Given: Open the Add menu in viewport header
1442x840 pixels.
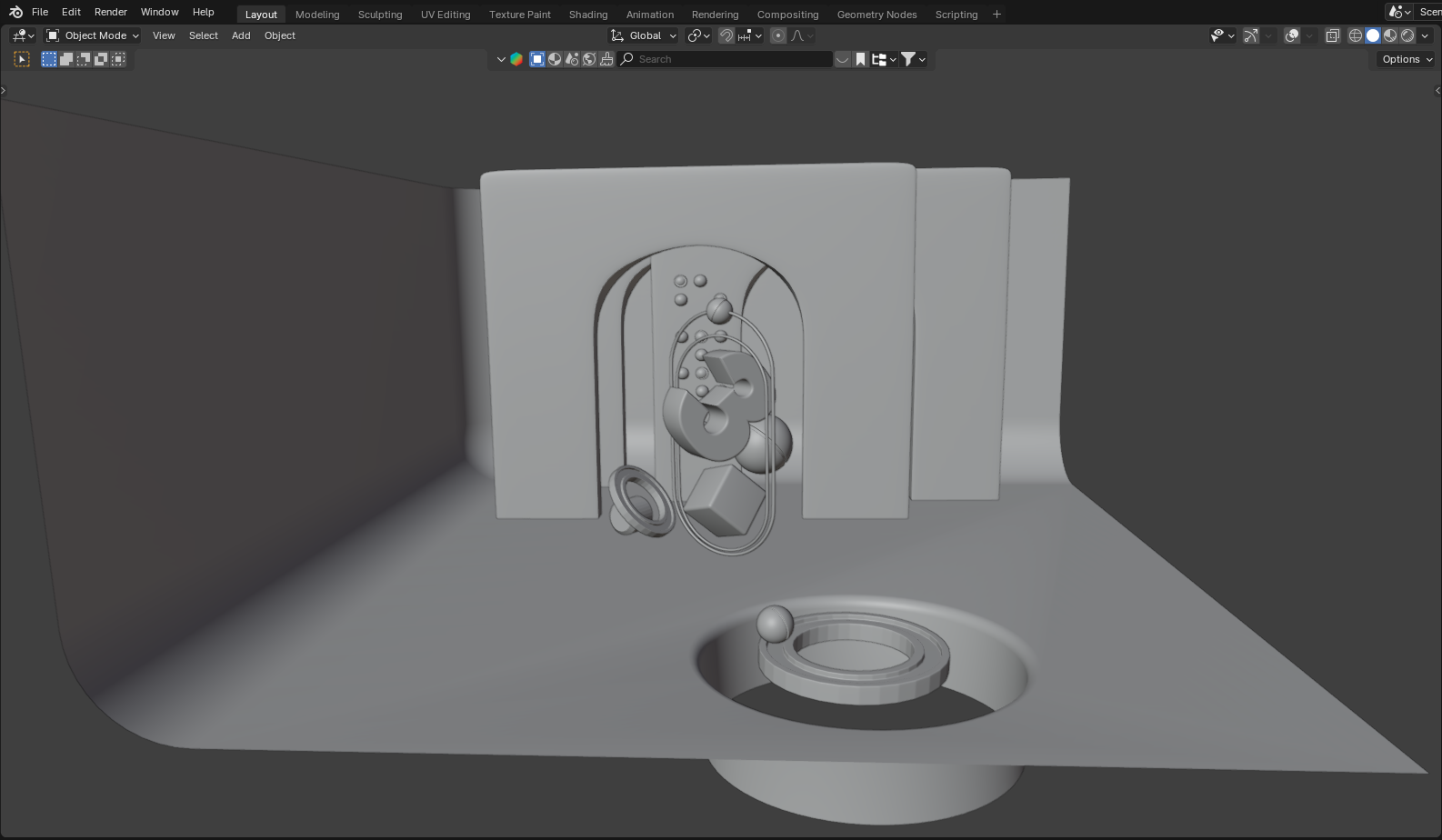Looking at the screenshot, I should (241, 35).
